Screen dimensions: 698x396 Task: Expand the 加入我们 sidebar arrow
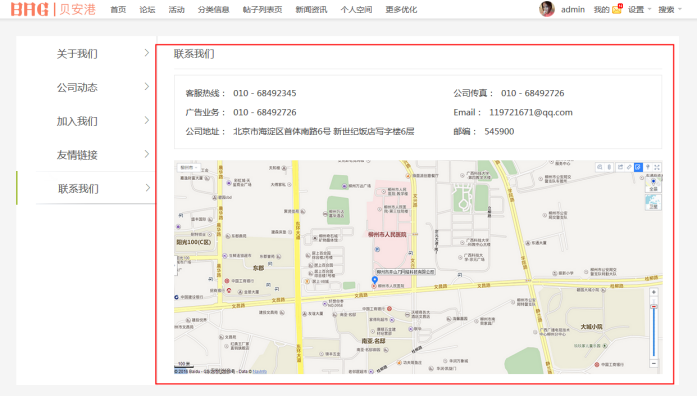tap(146, 121)
